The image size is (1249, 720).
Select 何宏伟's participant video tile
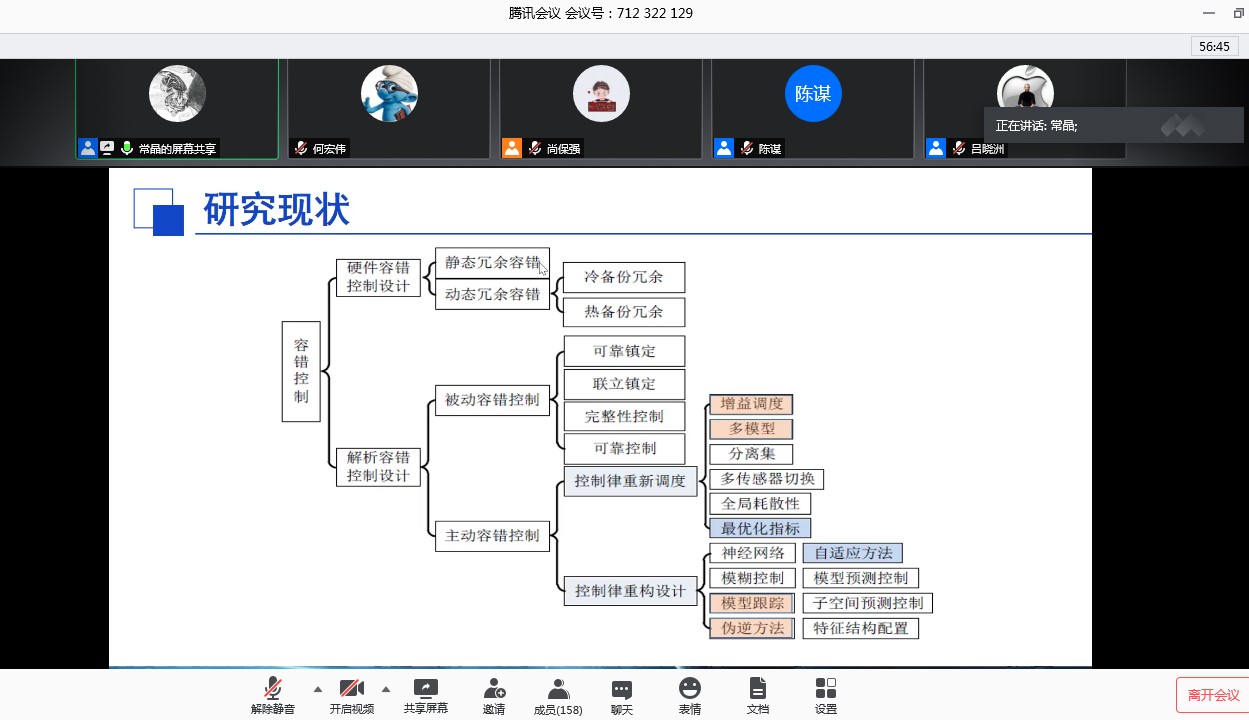(389, 109)
